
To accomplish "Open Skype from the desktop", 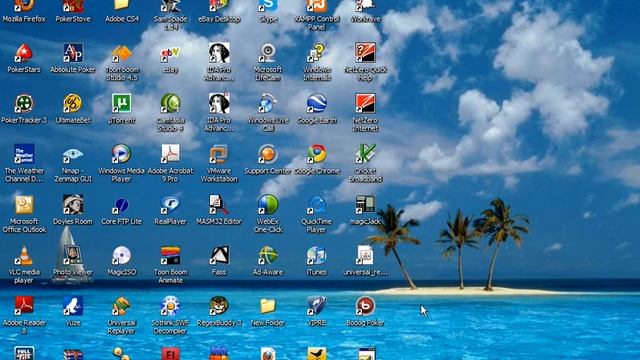I will (268, 6).
